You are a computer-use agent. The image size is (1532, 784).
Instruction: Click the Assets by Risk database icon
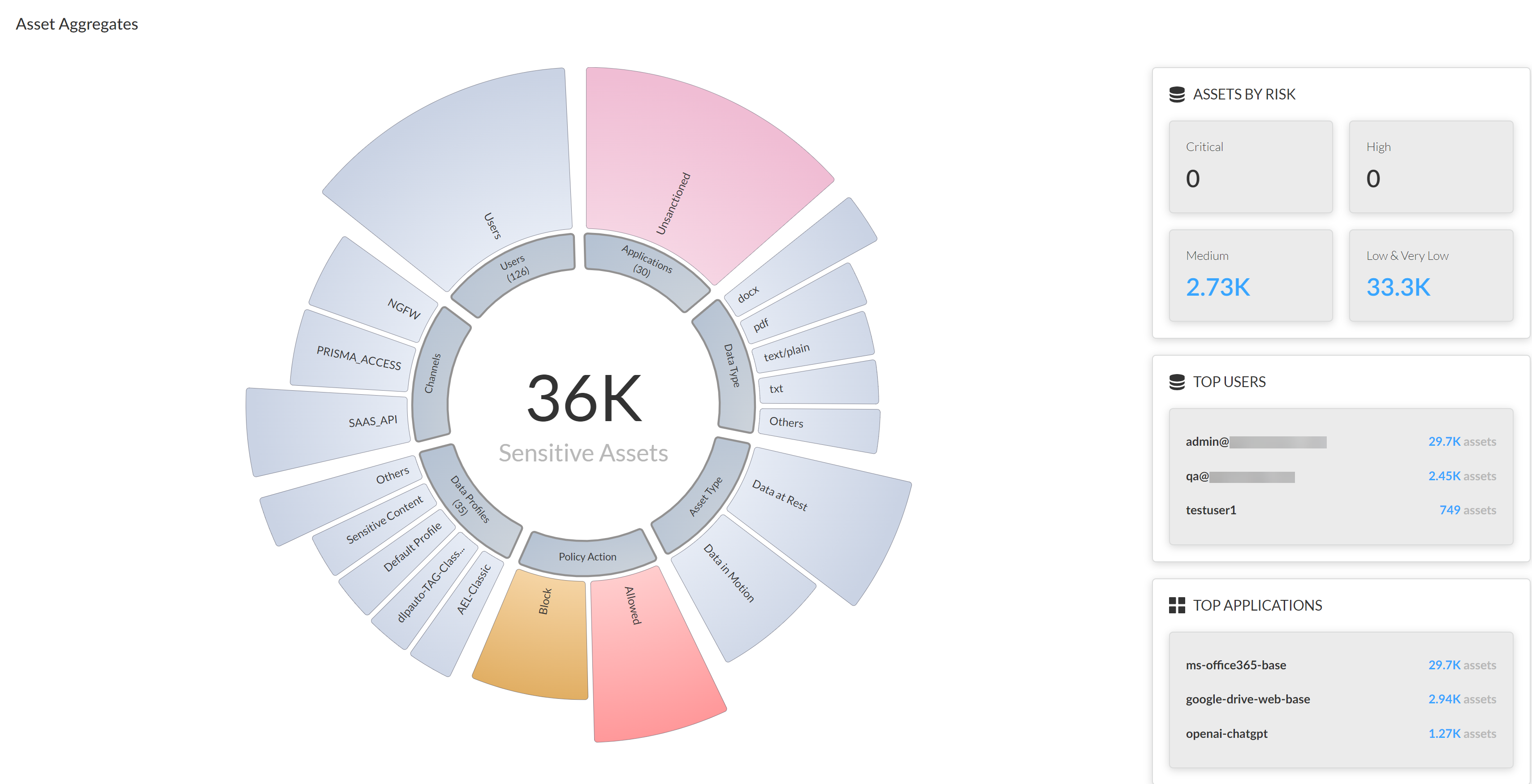pyautogui.click(x=1176, y=95)
